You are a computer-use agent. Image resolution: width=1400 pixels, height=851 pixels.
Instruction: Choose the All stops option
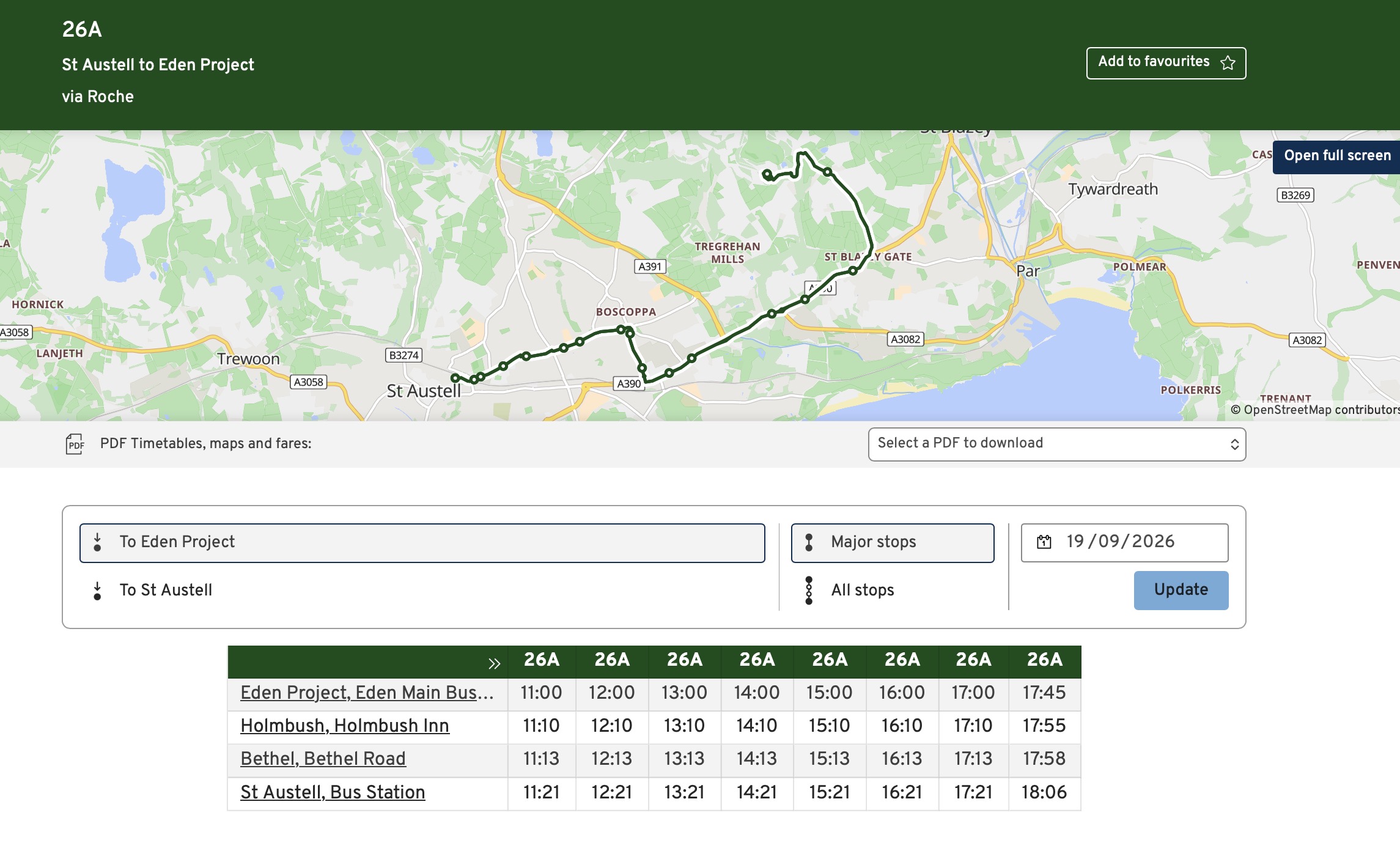[x=893, y=591]
